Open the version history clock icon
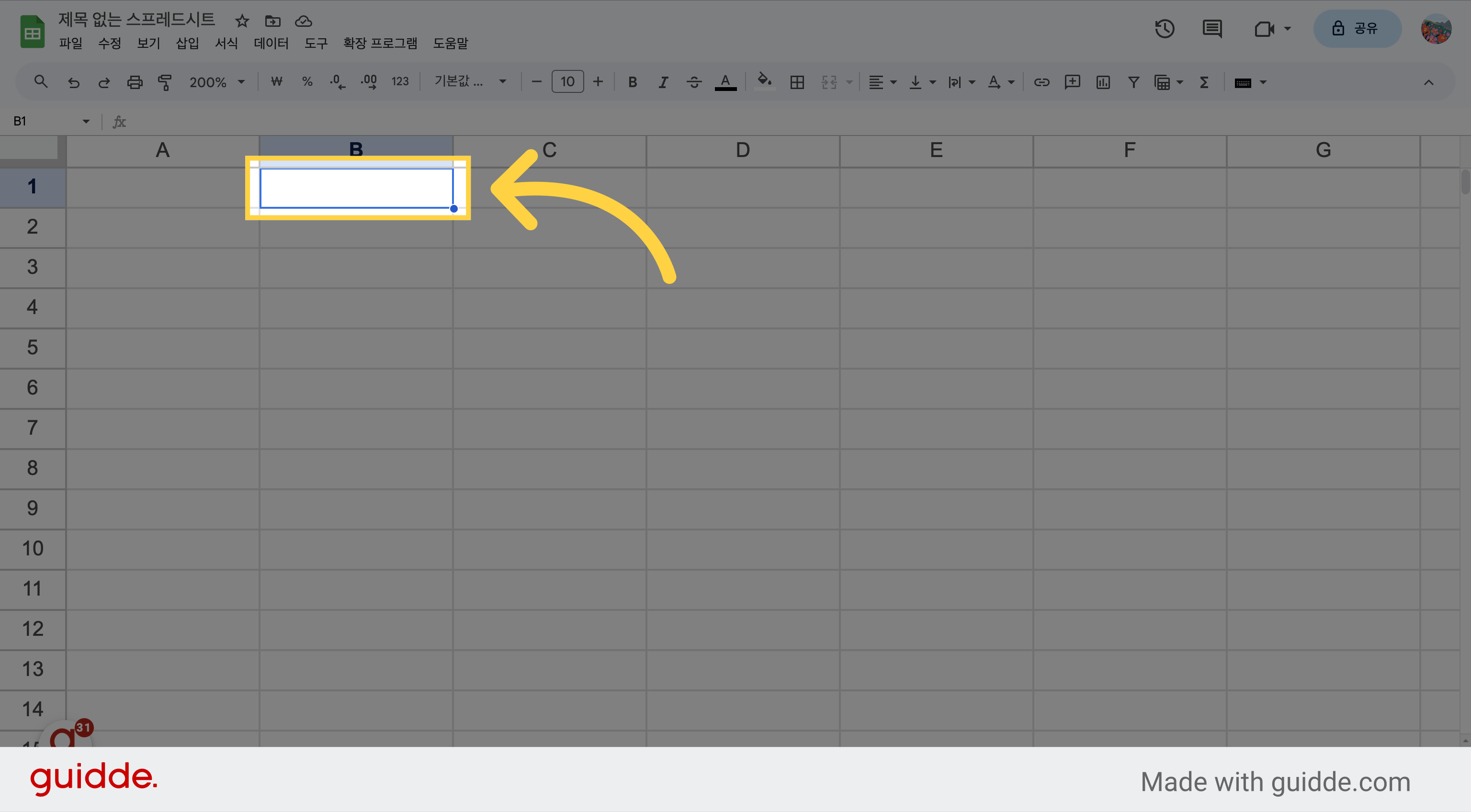The width and height of the screenshot is (1471, 812). coord(1165,29)
